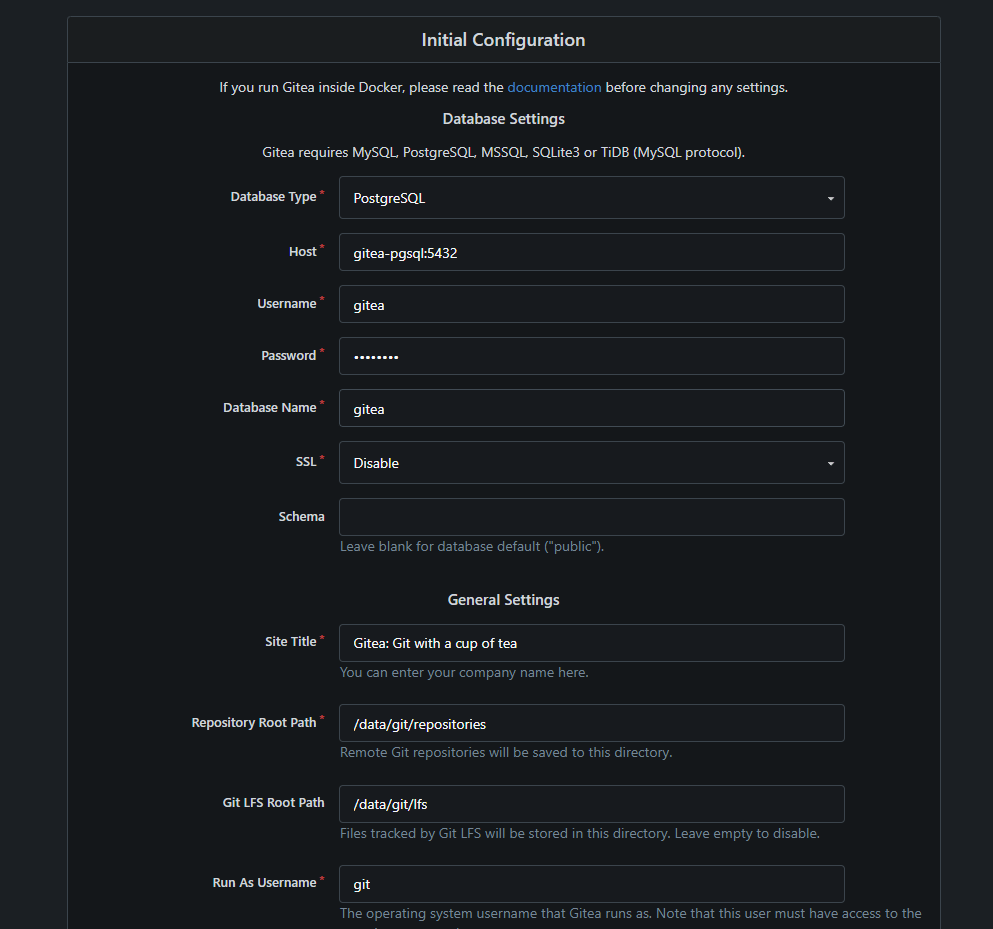This screenshot has width=993, height=929.
Task: Open the Docker documentation link
Action: (554, 87)
